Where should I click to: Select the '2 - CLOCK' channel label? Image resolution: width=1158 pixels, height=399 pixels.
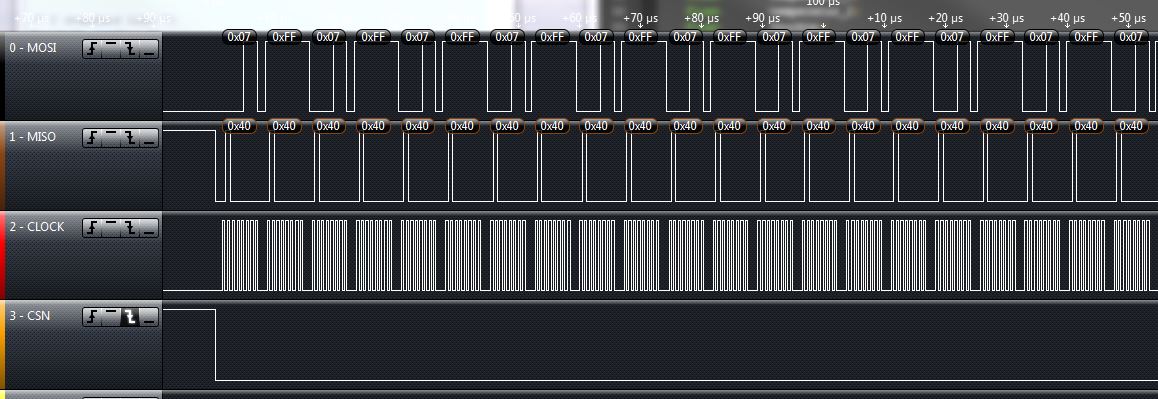pyautogui.click(x=37, y=227)
